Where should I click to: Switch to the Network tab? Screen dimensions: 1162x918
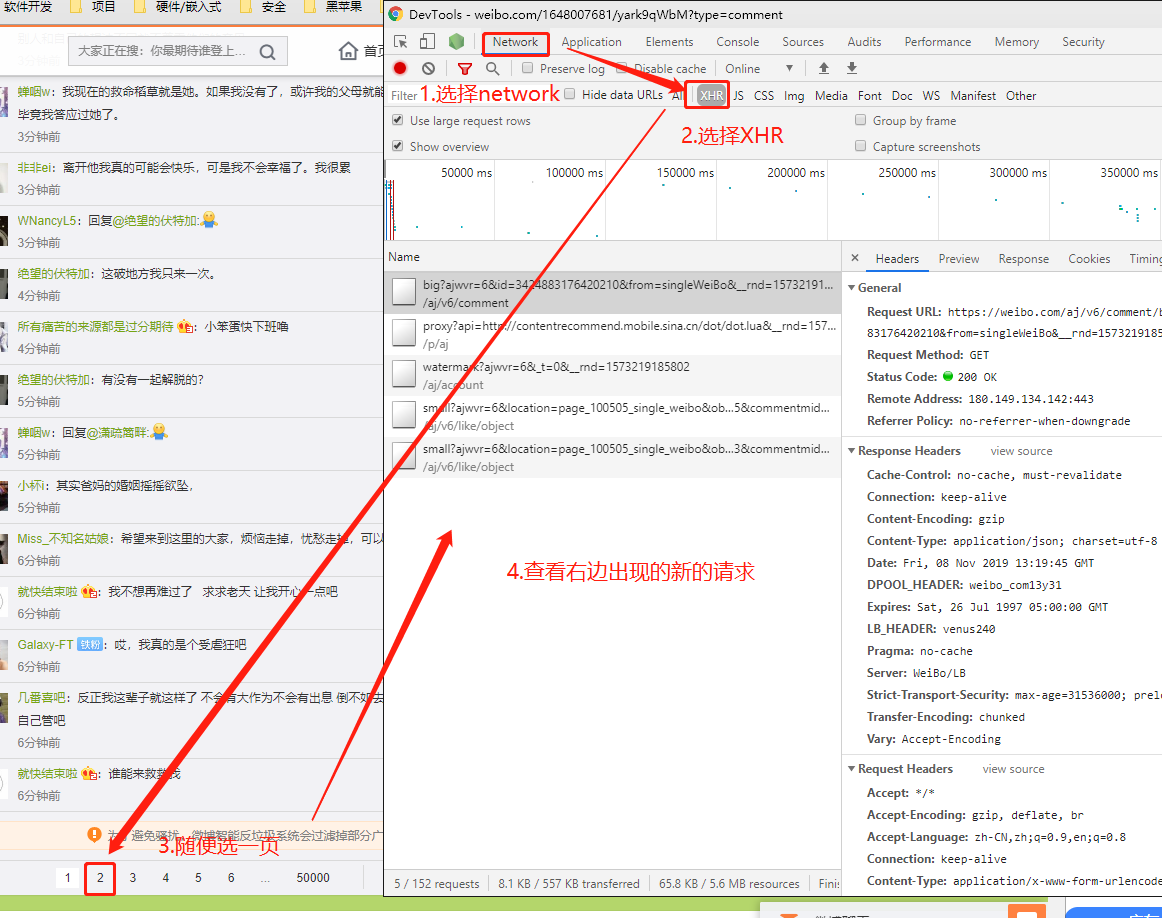click(x=515, y=42)
